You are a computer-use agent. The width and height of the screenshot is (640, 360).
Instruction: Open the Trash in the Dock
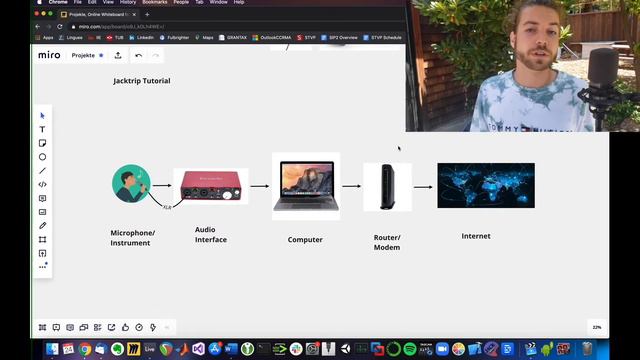587,349
